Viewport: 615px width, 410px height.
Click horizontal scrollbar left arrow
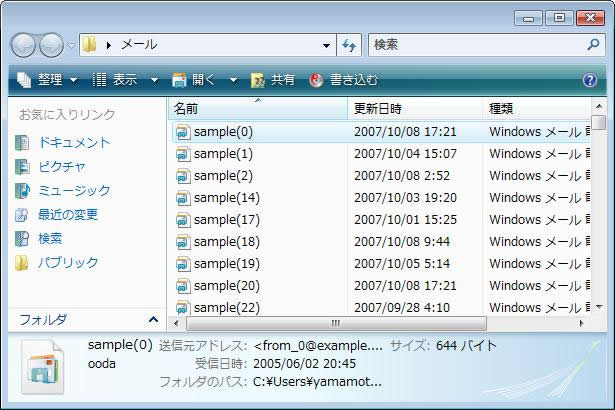(x=176, y=323)
